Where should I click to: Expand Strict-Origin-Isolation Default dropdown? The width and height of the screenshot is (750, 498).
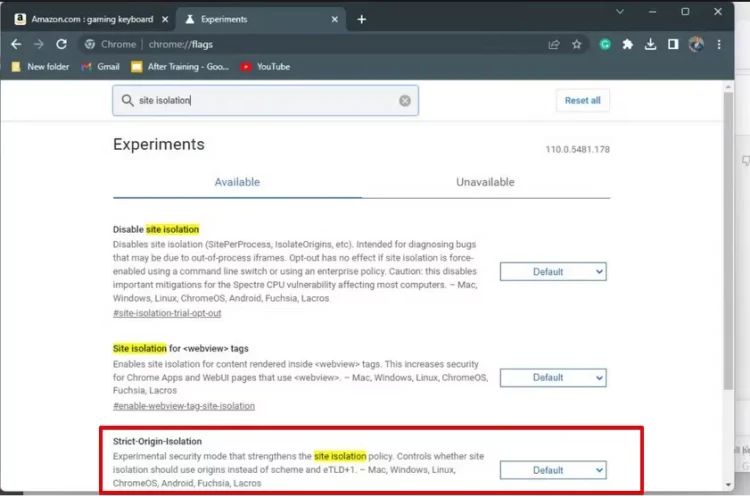553,470
